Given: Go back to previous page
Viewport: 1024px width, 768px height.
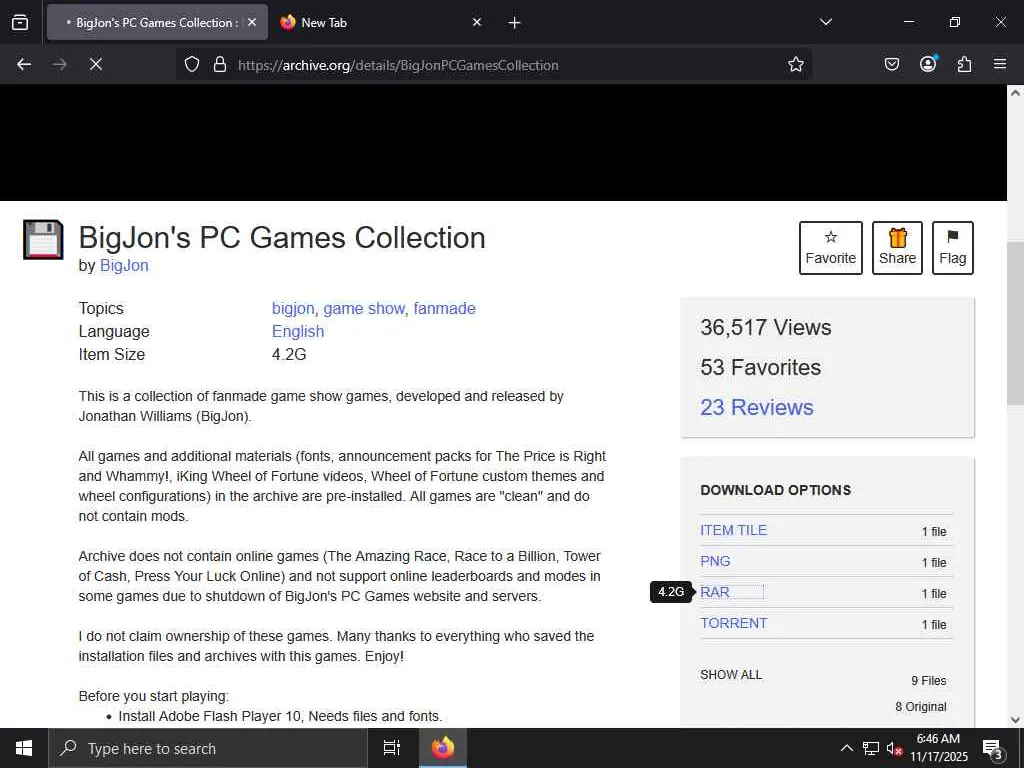Looking at the screenshot, I should (x=24, y=64).
